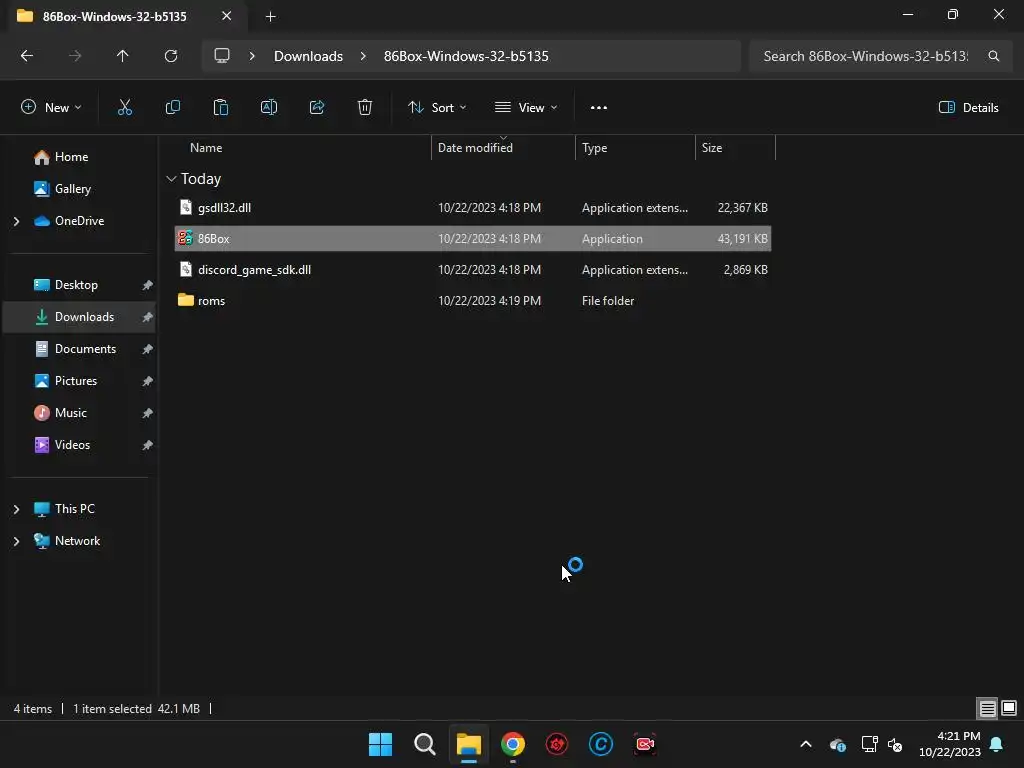Viewport: 1024px width, 768px height.
Task: Open taskbar Search
Action: click(x=424, y=744)
